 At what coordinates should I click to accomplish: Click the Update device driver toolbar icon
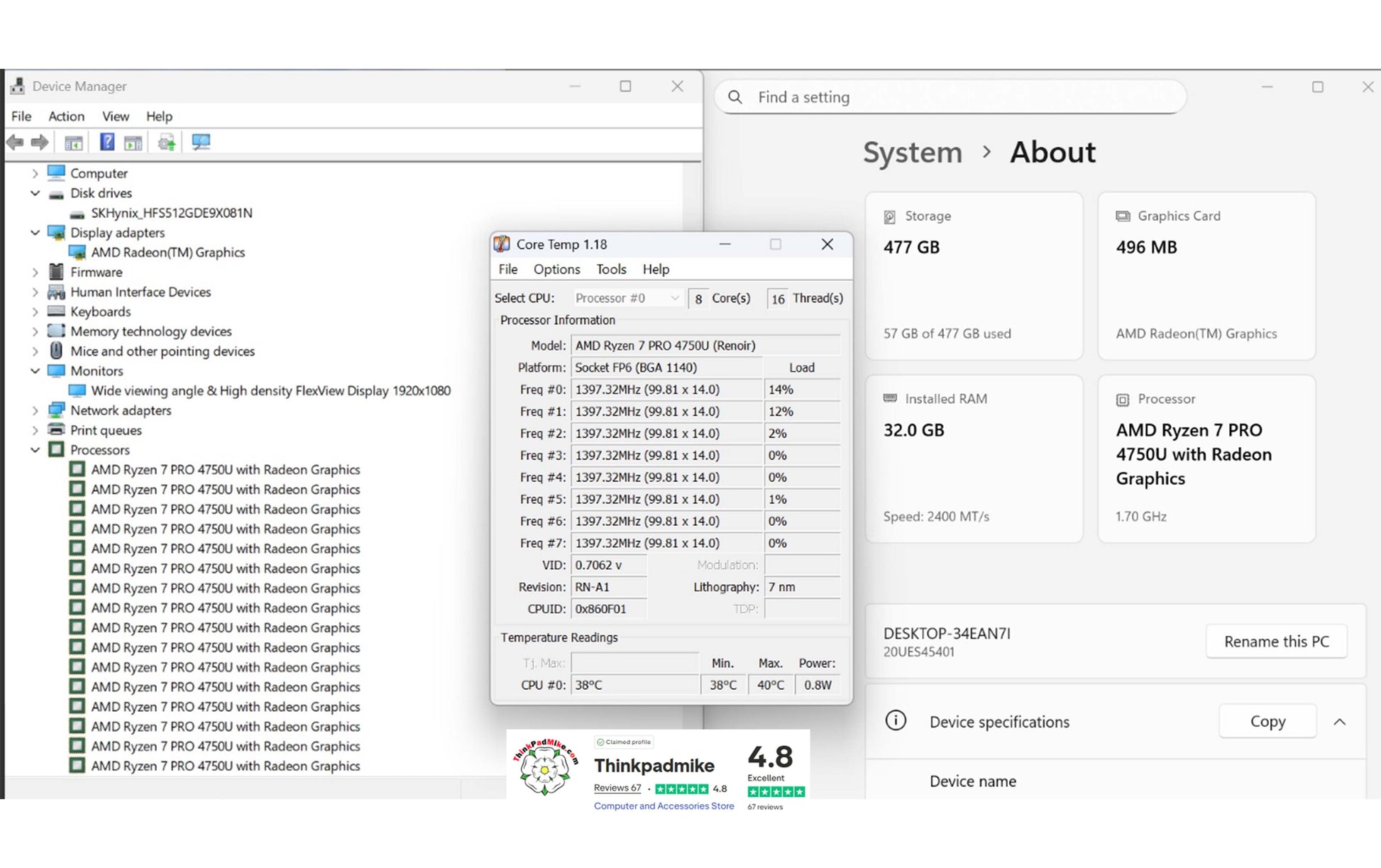167,143
